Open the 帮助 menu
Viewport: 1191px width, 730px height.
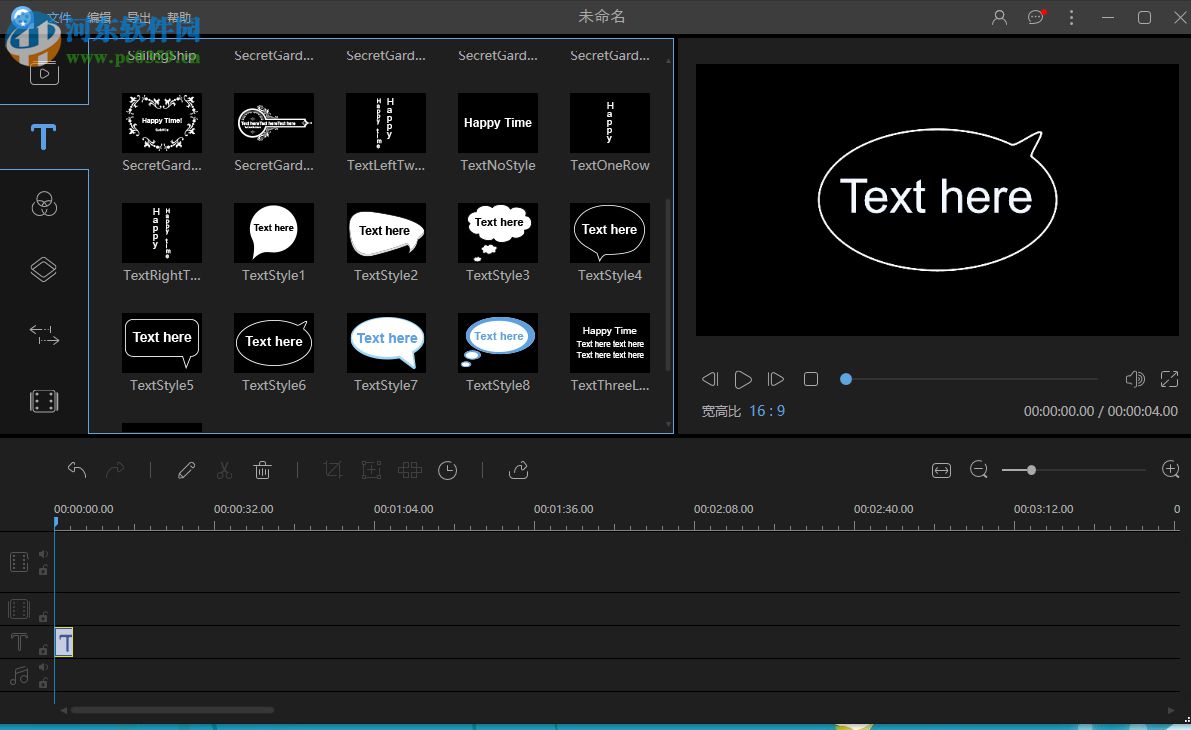(x=178, y=18)
